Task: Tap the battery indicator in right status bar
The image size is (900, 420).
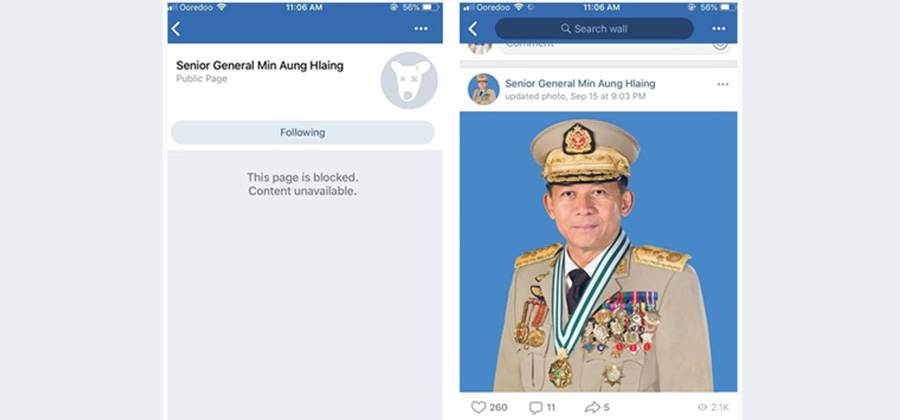Action: [x=727, y=7]
